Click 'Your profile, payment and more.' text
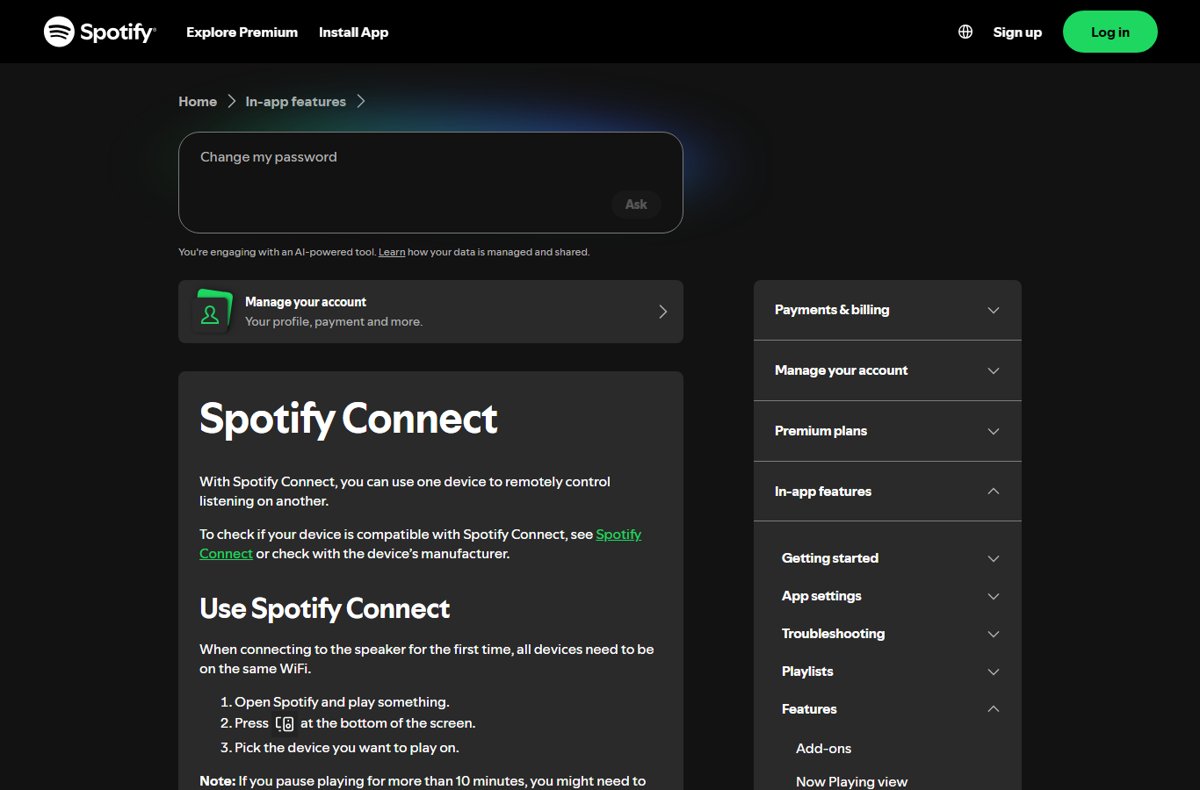The width and height of the screenshot is (1200, 790). click(x=333, y=322)
